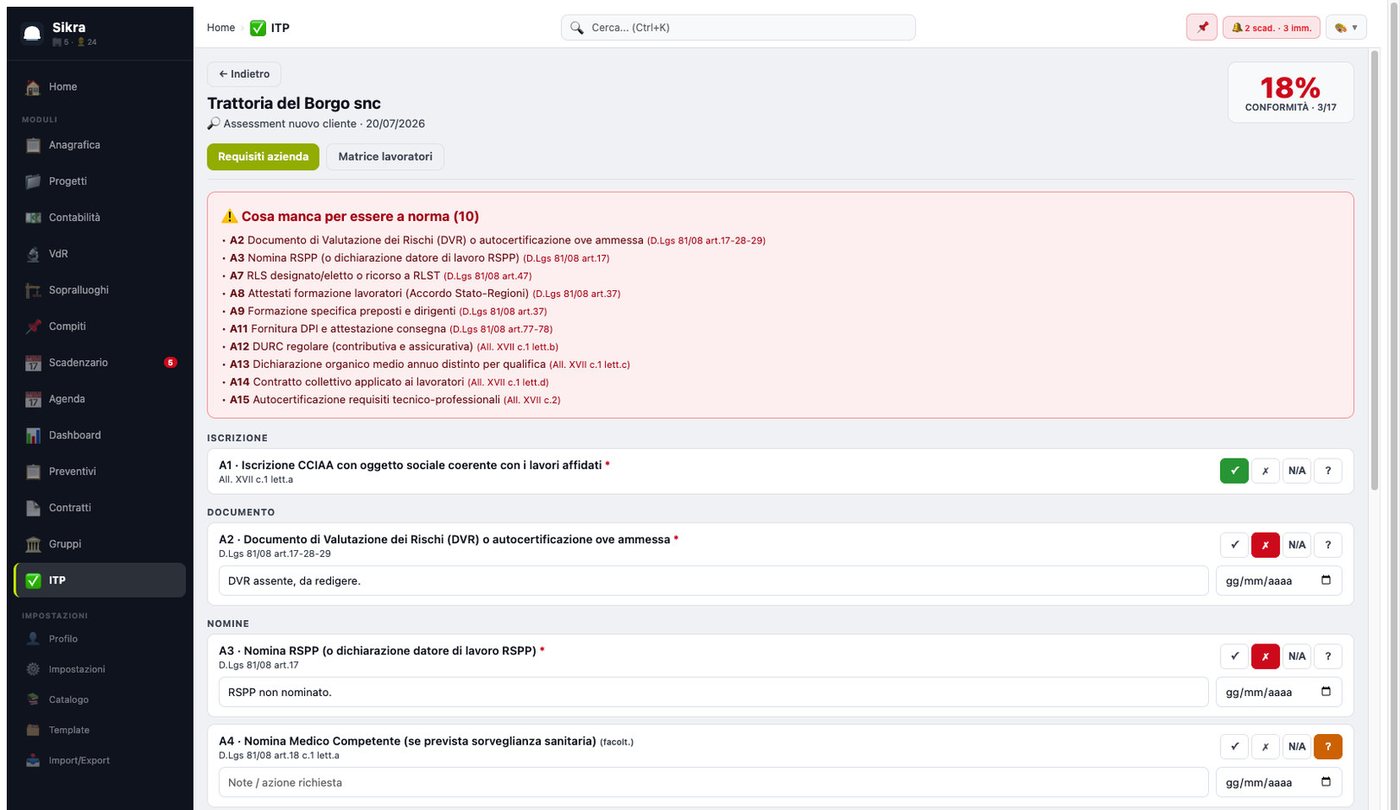
Task: Open Import/Export icon in sidebar
Action: [x=33, y=760]
